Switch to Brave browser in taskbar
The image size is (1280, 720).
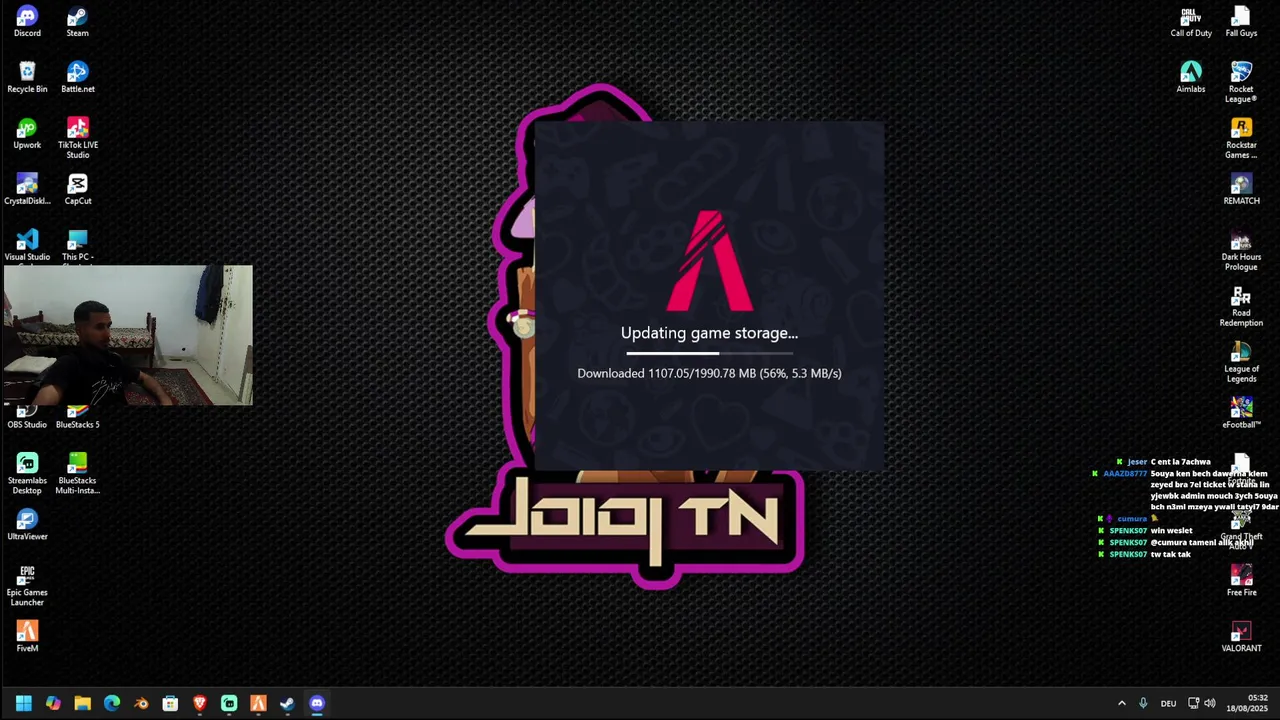coord(200,704)
